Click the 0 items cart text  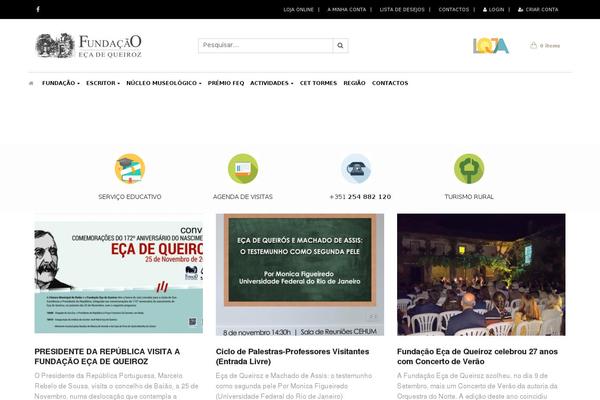click(x=550, y=46)
